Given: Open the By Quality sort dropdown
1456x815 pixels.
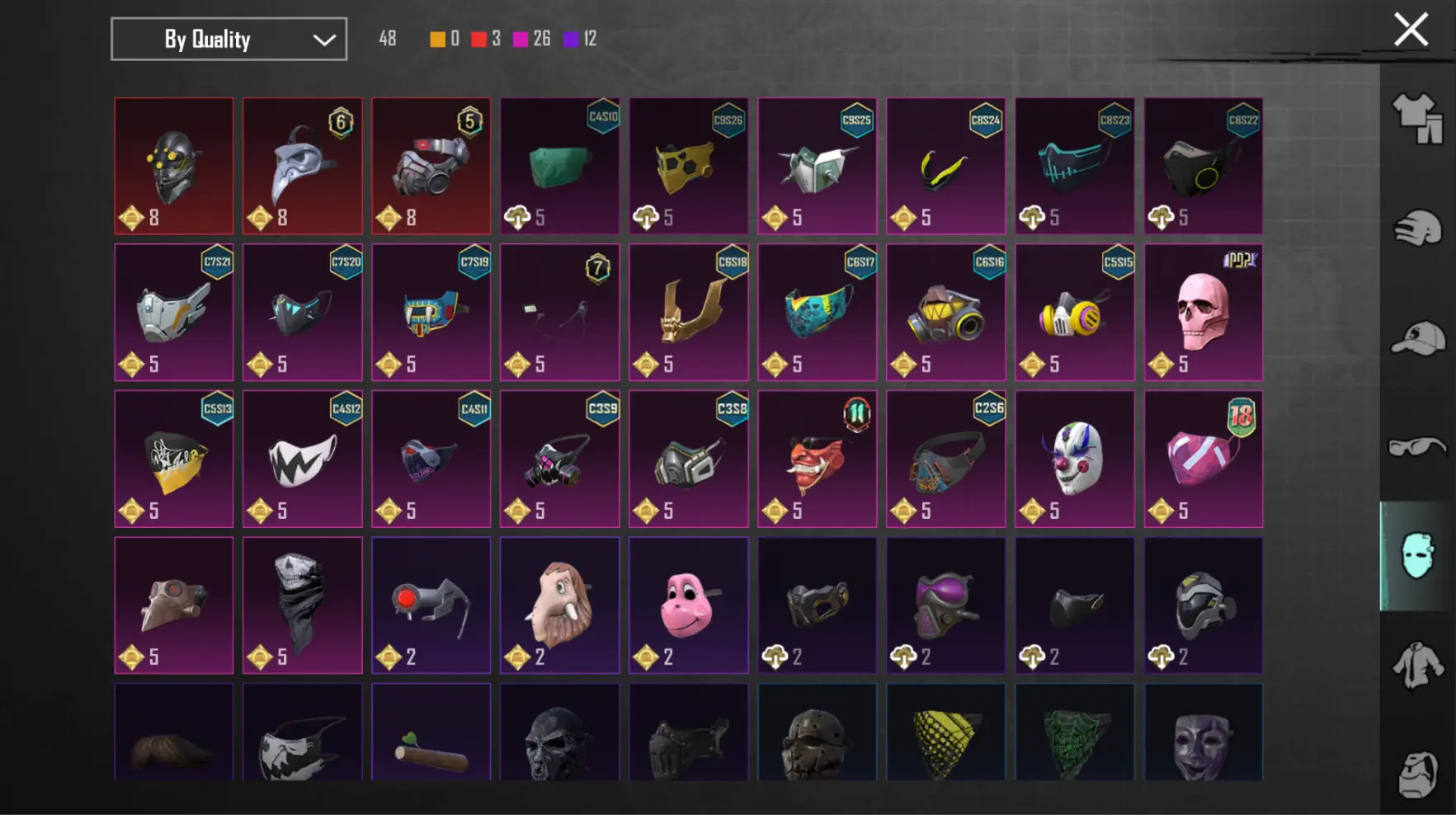Looking at the screenshot, I should [x=229, y=39].
